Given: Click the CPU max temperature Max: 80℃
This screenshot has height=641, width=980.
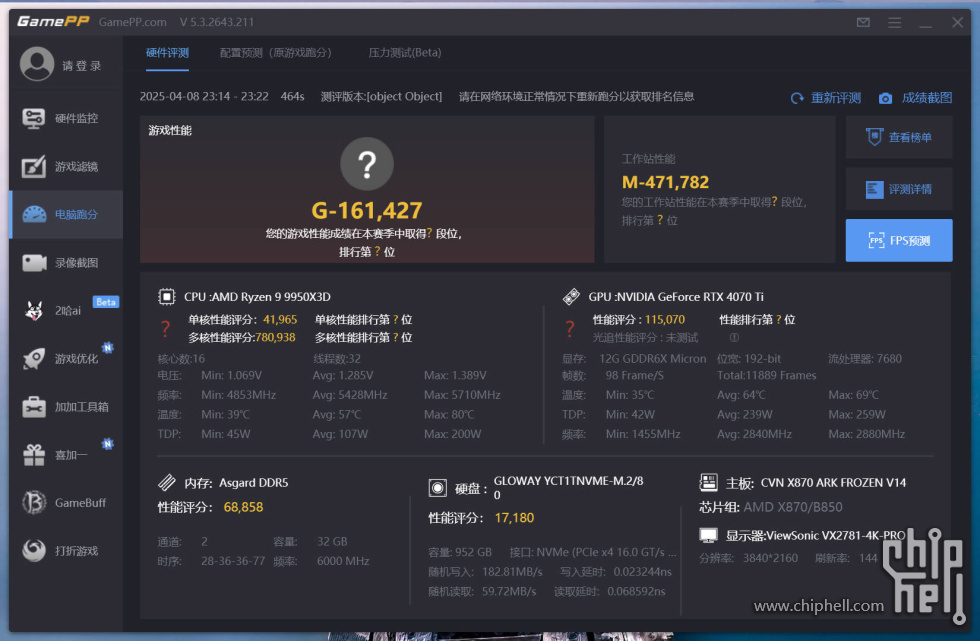Looking at the screenshot, I should click(449, 414).
